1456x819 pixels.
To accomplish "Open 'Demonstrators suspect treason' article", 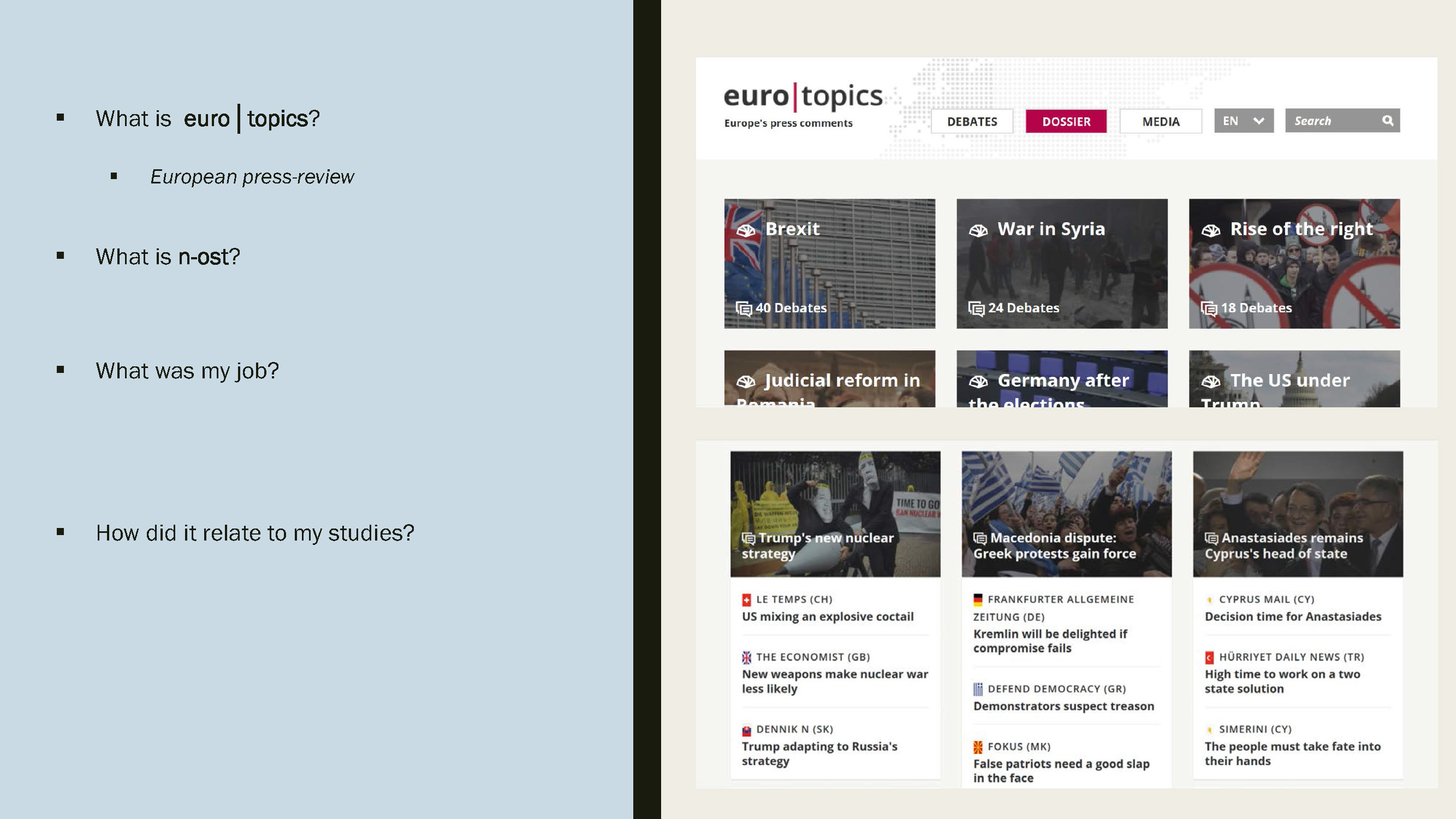I will coord(1063,707).
